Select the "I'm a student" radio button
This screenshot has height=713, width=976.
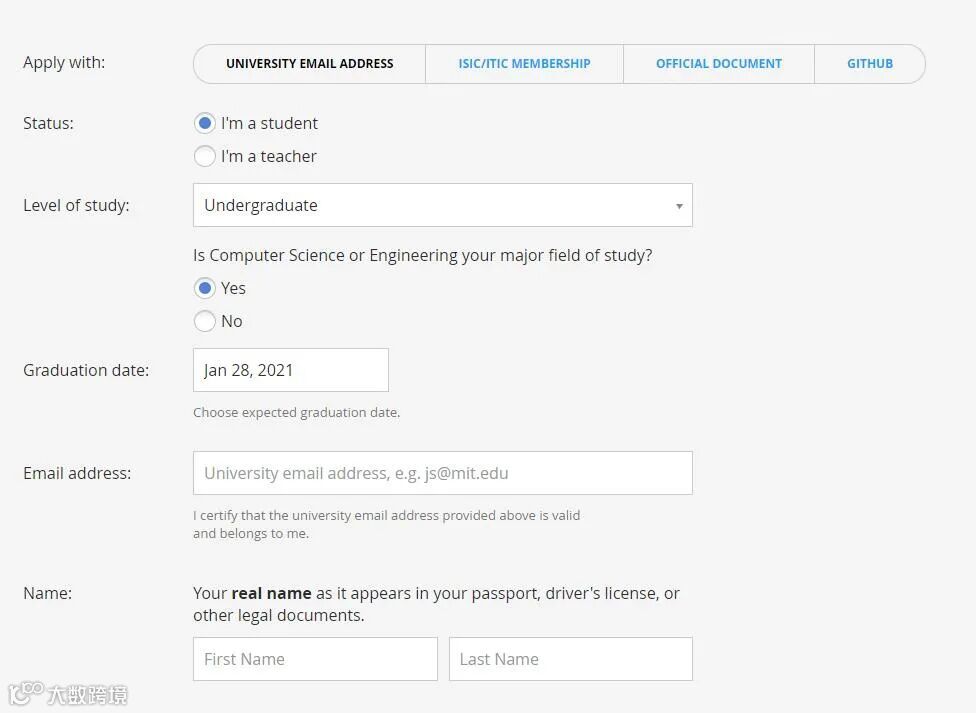coord(205,123)
